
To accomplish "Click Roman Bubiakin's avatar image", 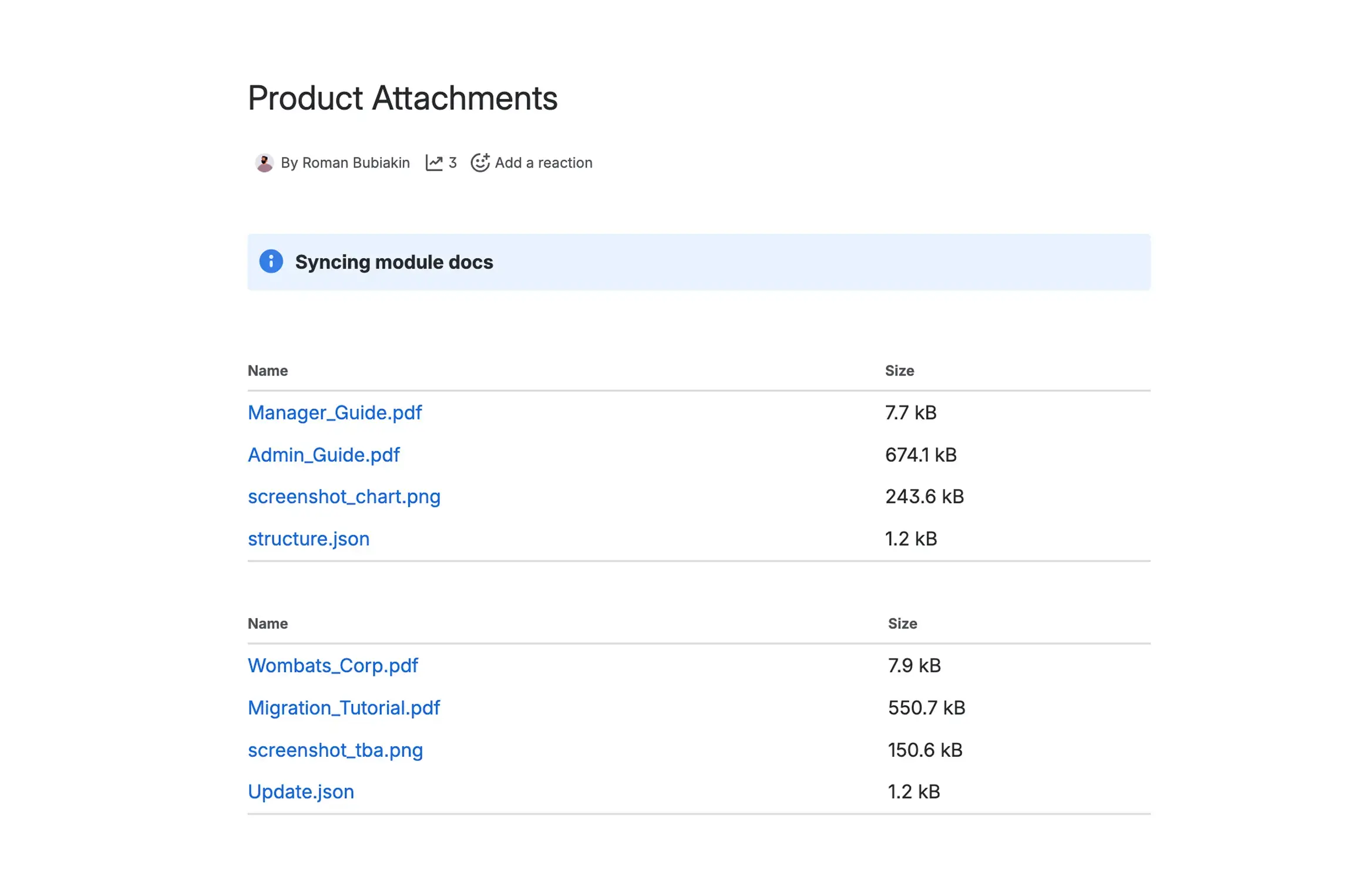I will pos(264,163).
